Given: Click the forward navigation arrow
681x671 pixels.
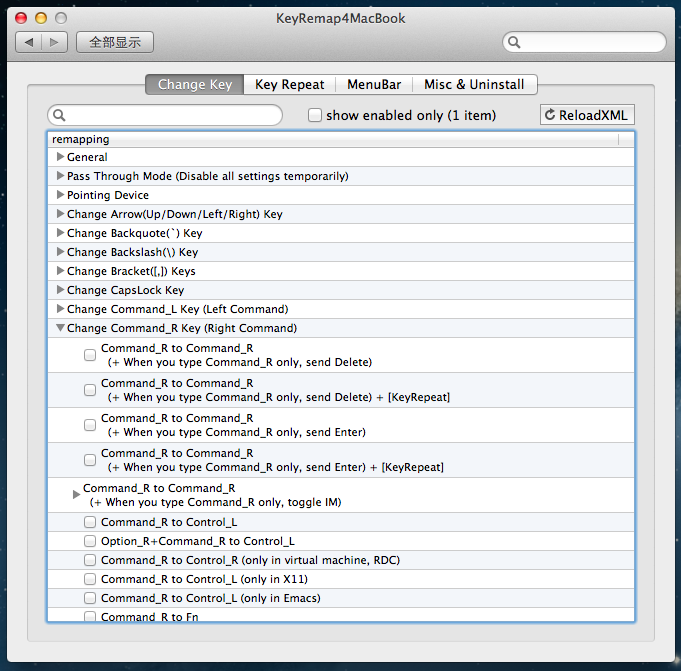Looking at the screenshot, I should click(x=54, y=42).
